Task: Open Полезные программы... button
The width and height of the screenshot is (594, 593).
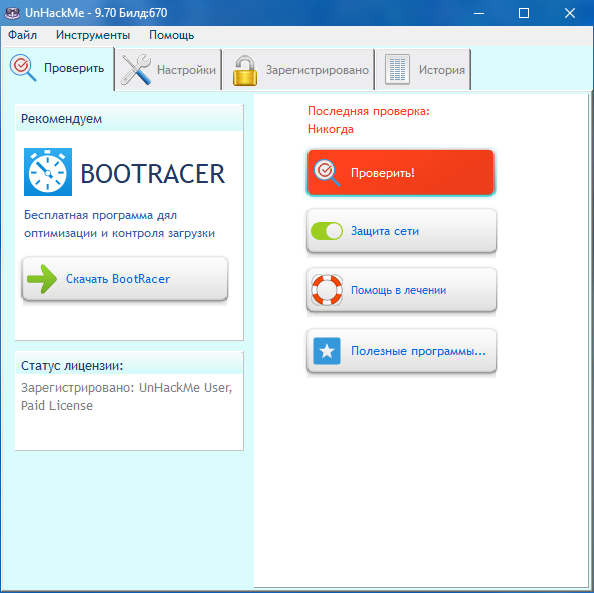Action: (401, 351)
